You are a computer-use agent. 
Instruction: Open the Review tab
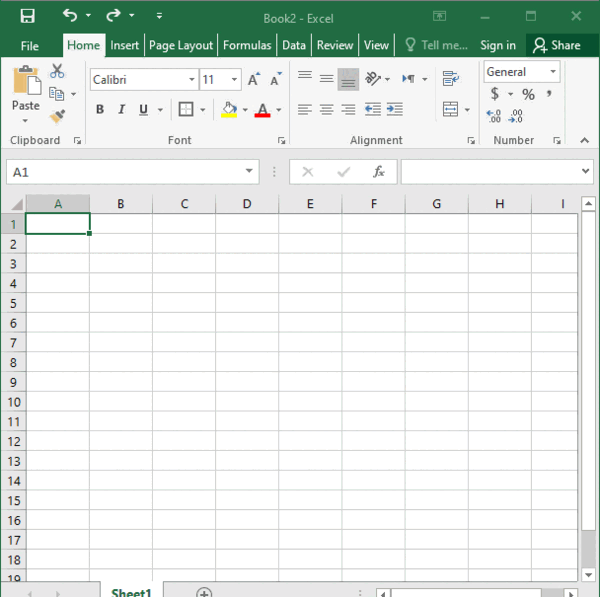pyautogui.click(x=335, y=45)
